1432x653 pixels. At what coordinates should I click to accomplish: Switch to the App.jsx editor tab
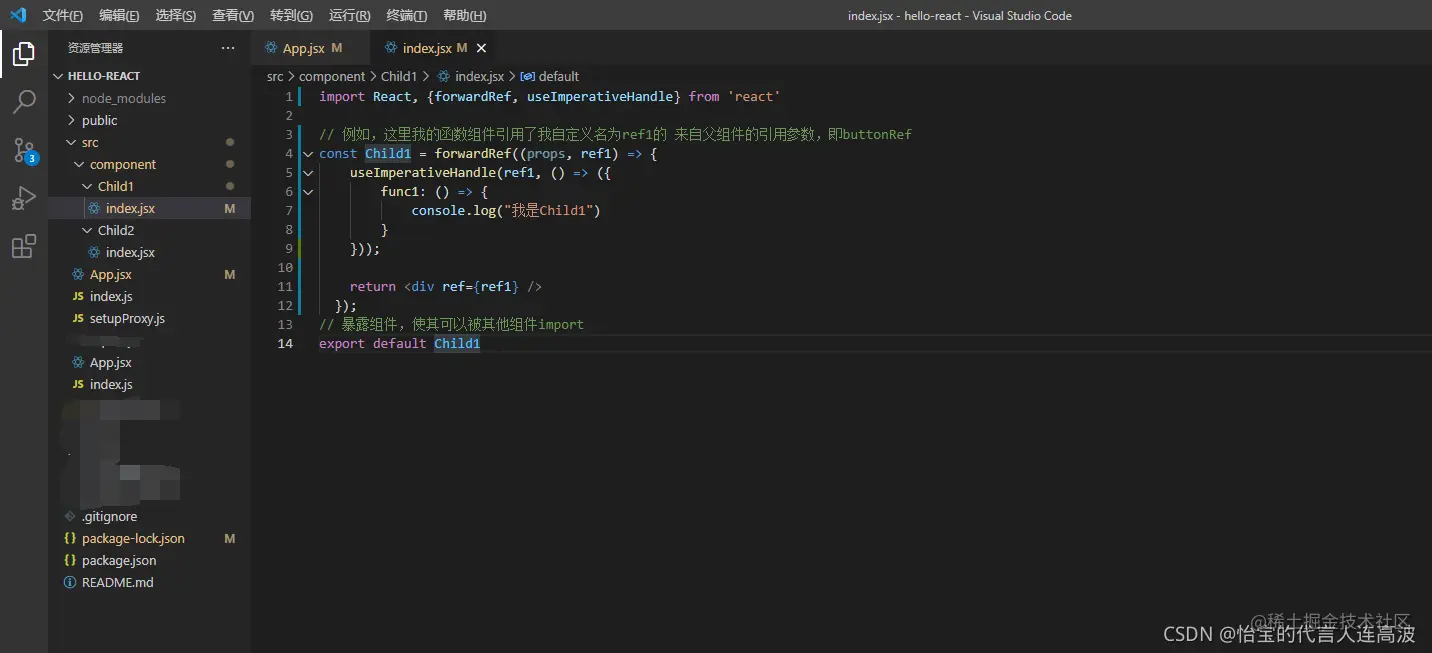point(311,48)
